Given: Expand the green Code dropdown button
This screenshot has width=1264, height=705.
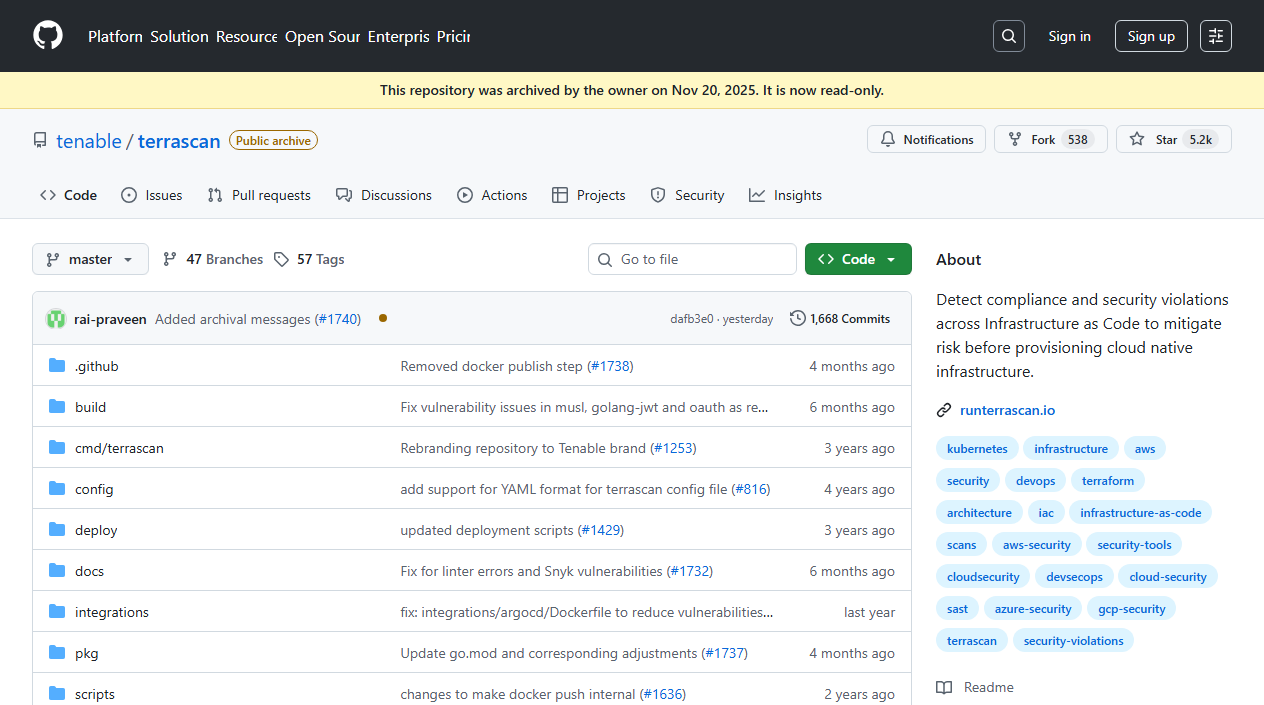Looking at the screenshot, I should (x=858, y=259).
